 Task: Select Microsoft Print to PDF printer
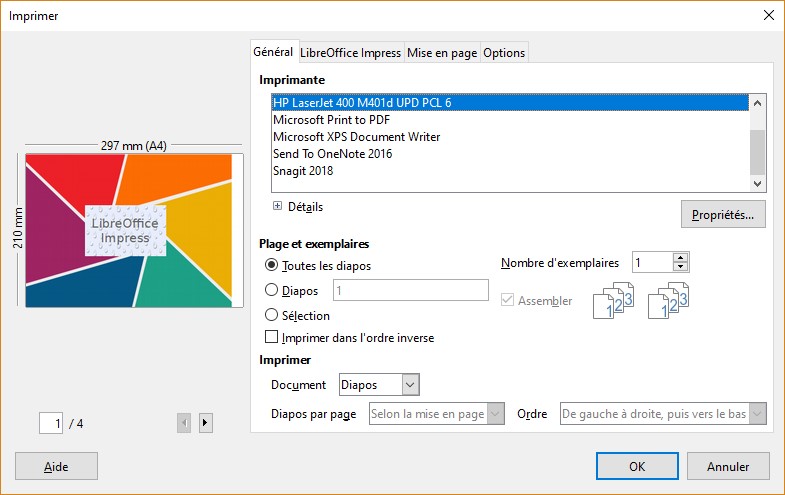pyautogui.click(x=333, y=120)
